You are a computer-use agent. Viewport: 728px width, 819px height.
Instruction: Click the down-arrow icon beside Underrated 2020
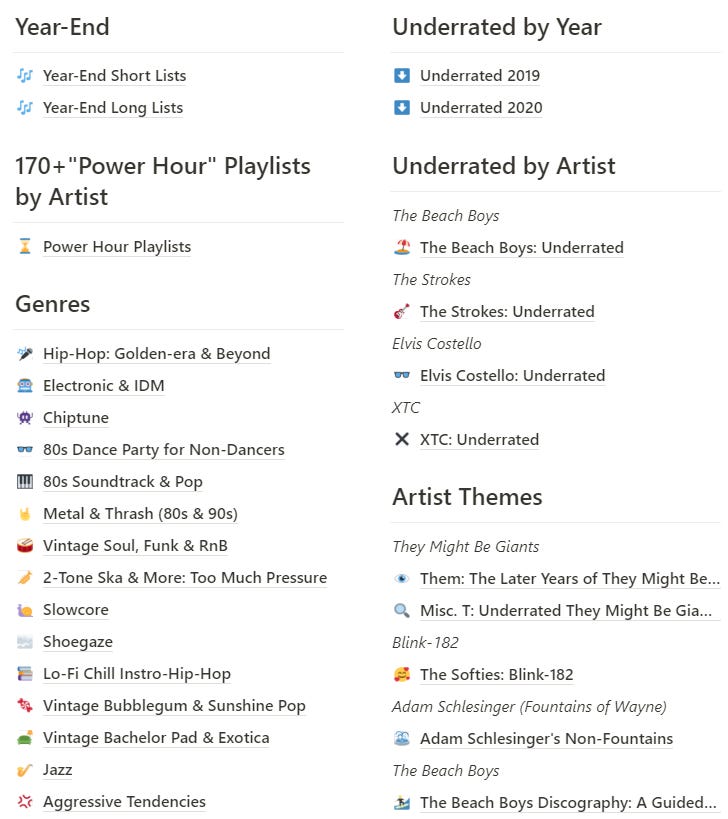402,108
